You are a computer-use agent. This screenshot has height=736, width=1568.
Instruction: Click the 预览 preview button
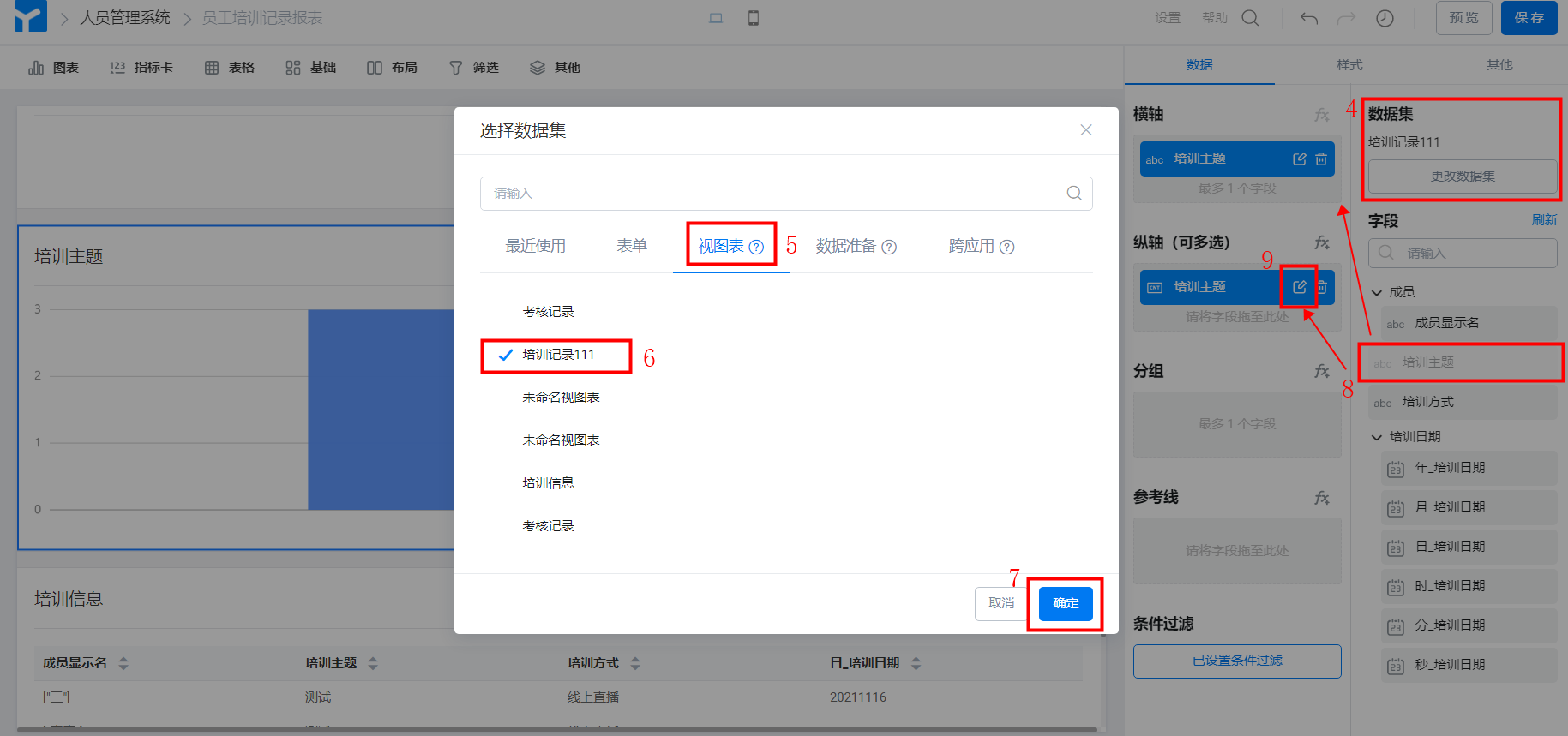click(1464, 18)
